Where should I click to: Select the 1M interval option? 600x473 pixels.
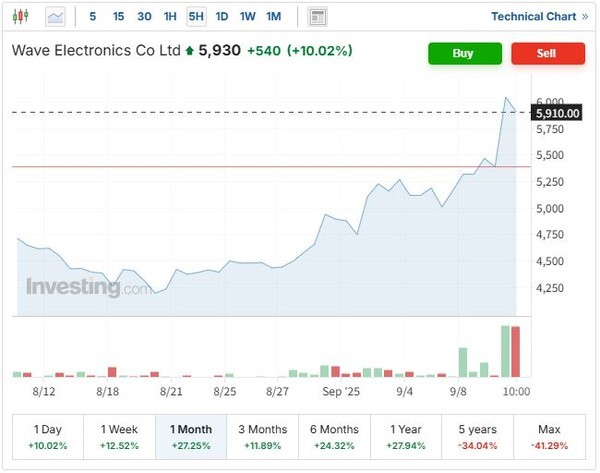pyautogui.click(x=273, y=16)
